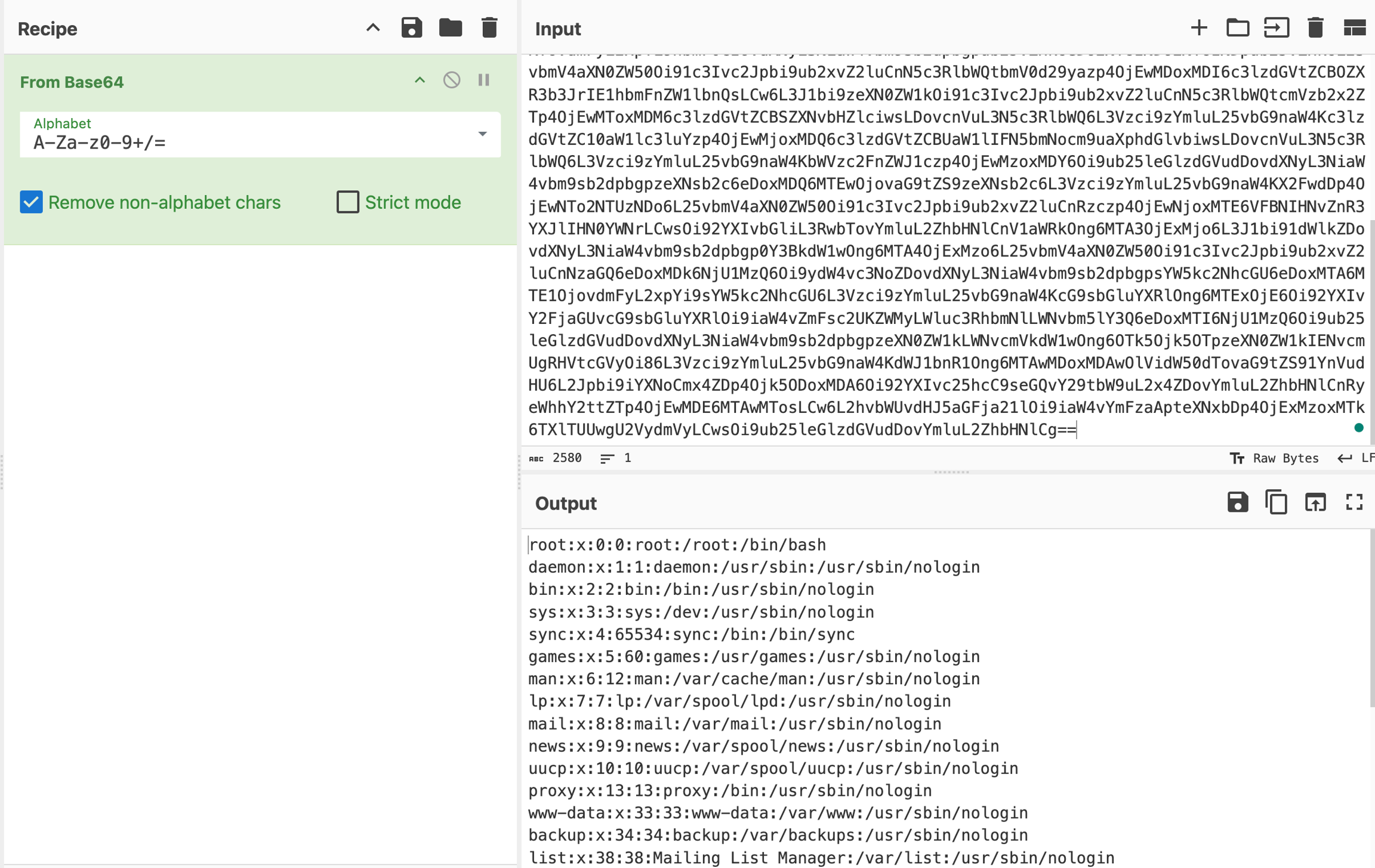Save the recipe with the disk icon

pos(411,28)
